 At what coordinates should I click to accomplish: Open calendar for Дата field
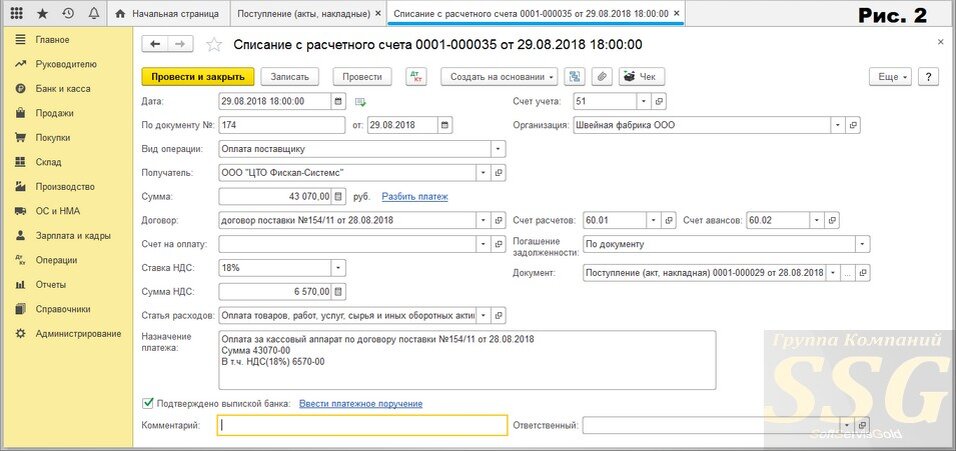tap(339, 101)
